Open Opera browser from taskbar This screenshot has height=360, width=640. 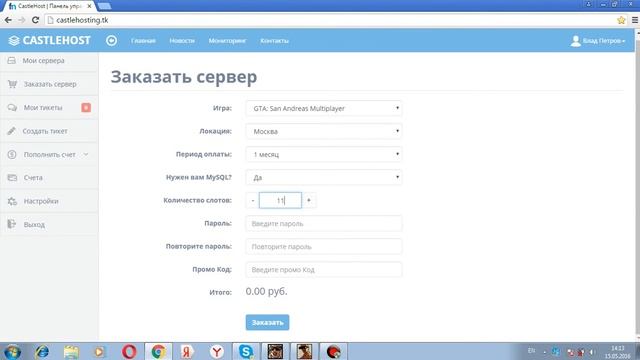[129, 351]
